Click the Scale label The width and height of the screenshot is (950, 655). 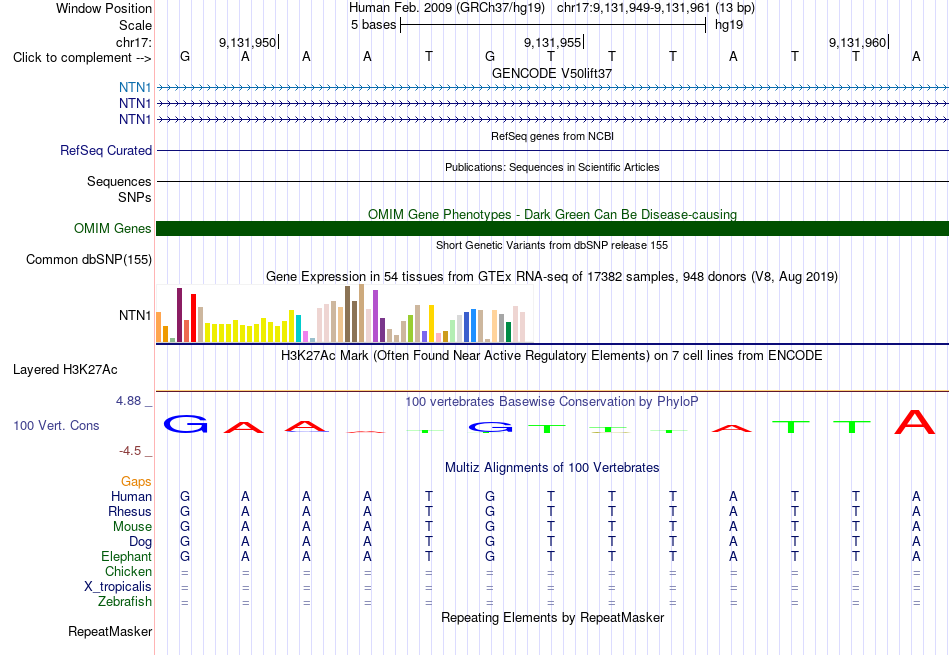135,25
